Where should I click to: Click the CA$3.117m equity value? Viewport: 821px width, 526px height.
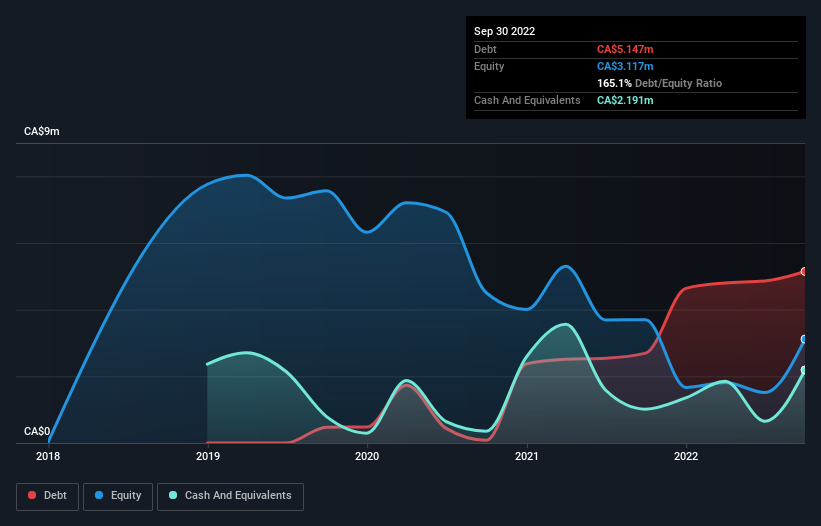[625, 66]
